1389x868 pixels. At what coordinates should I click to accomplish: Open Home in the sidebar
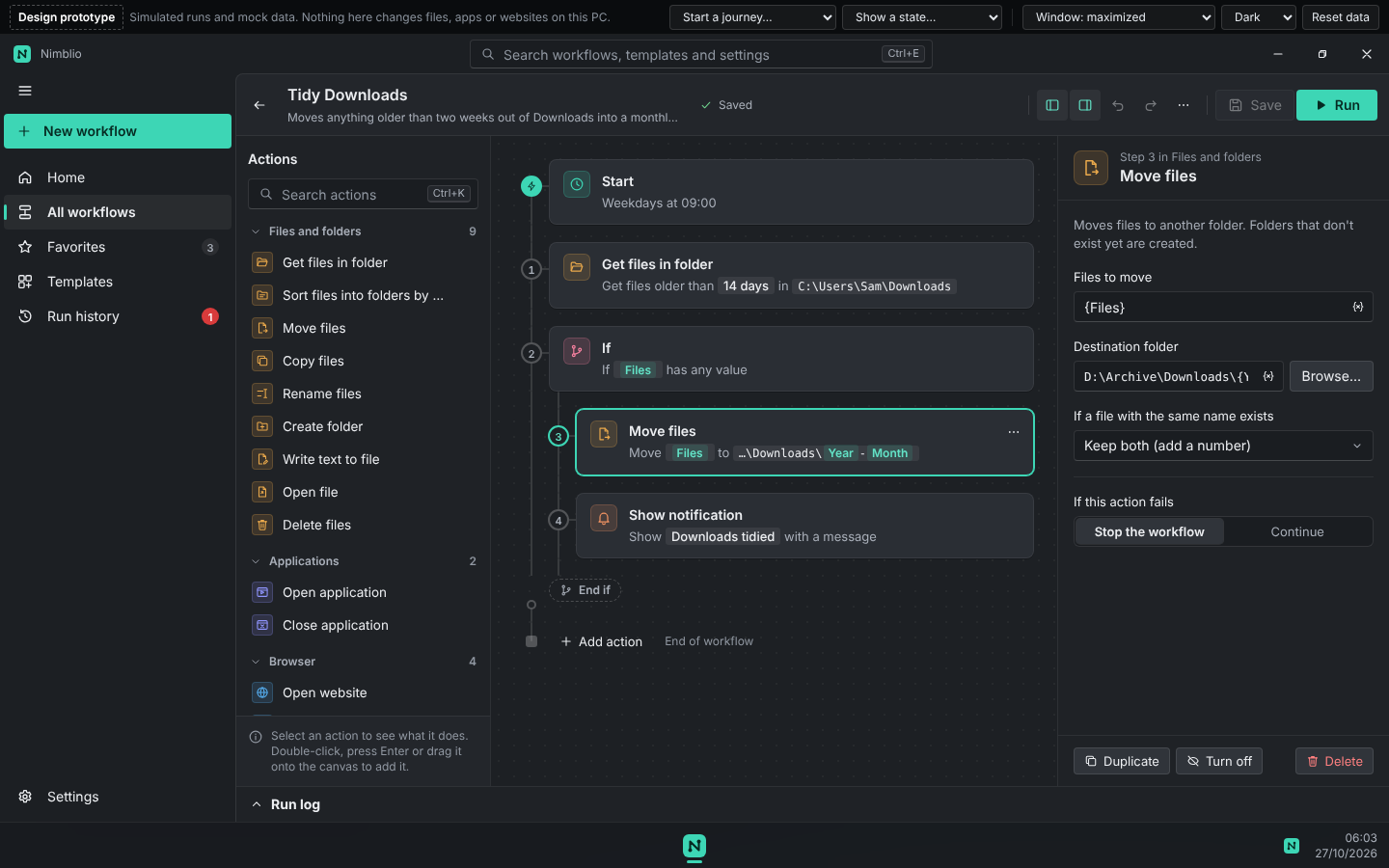click(x=118, y=177)
